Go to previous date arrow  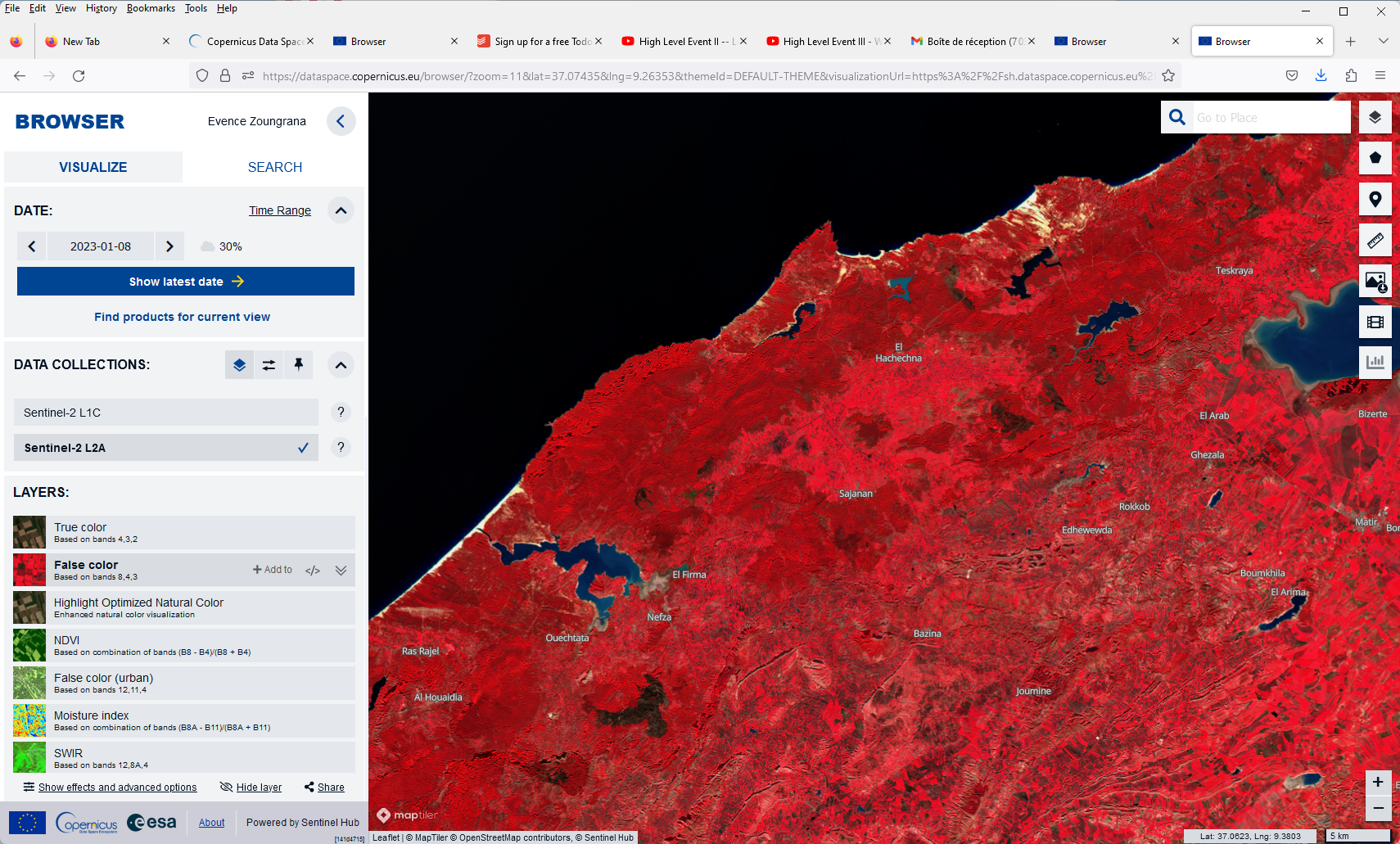tap(32, 246)
